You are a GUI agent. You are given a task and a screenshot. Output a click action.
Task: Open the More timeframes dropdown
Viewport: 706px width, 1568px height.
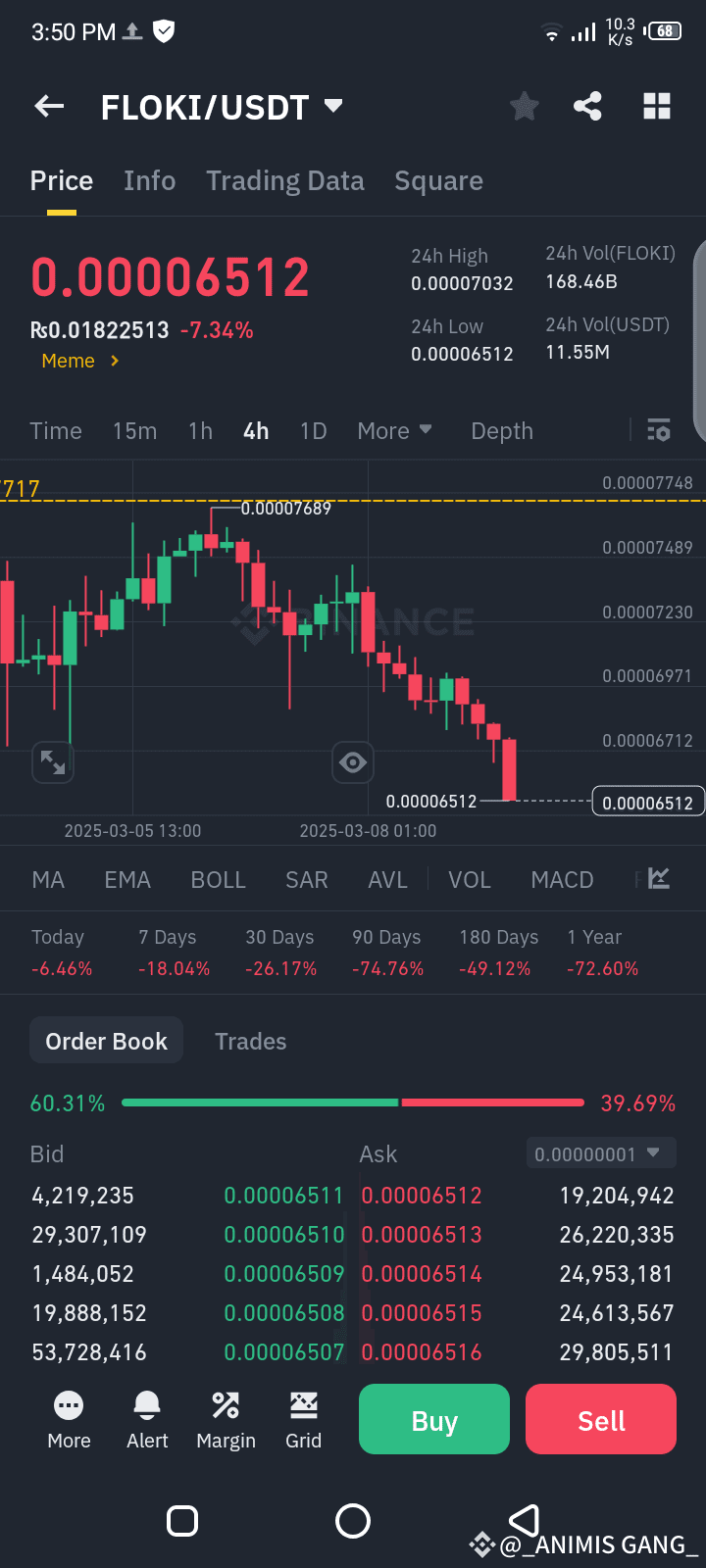pos(394,431)
